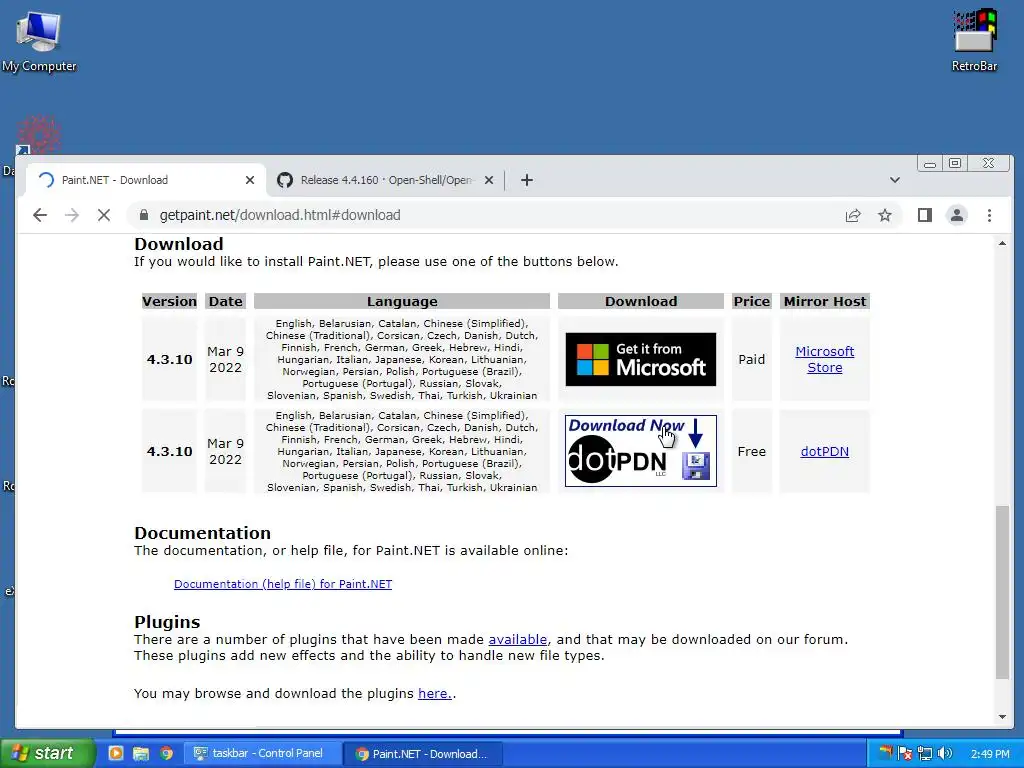Click the 2:49 PM clock

pos(990,754)
